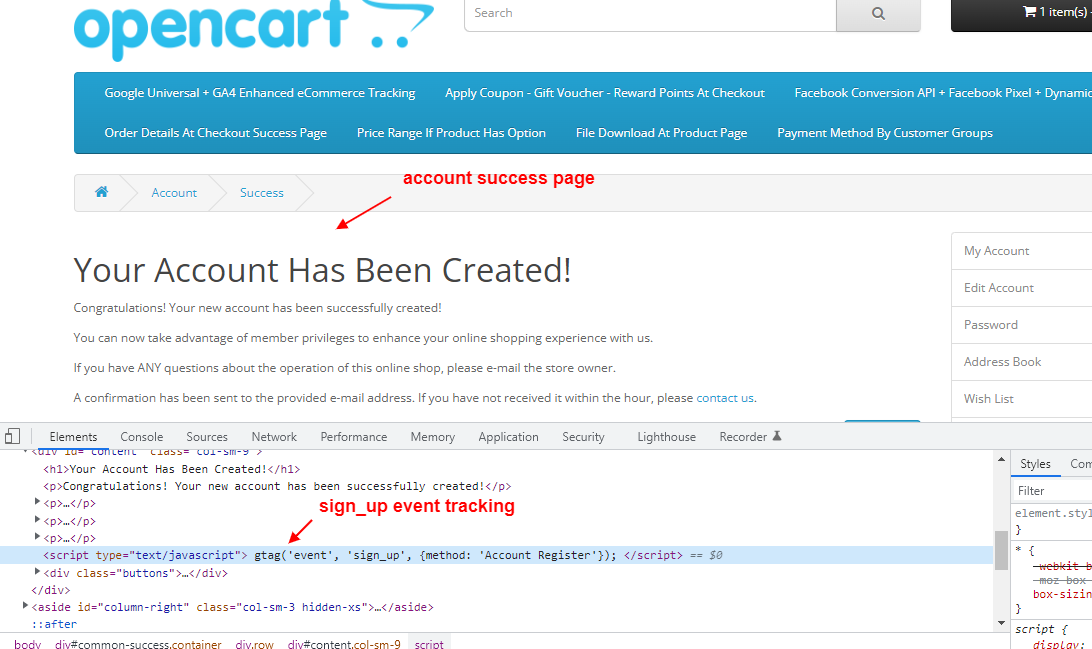
Task: Open Edit Account sidebar link
Action: click(x=1022, y=288)
